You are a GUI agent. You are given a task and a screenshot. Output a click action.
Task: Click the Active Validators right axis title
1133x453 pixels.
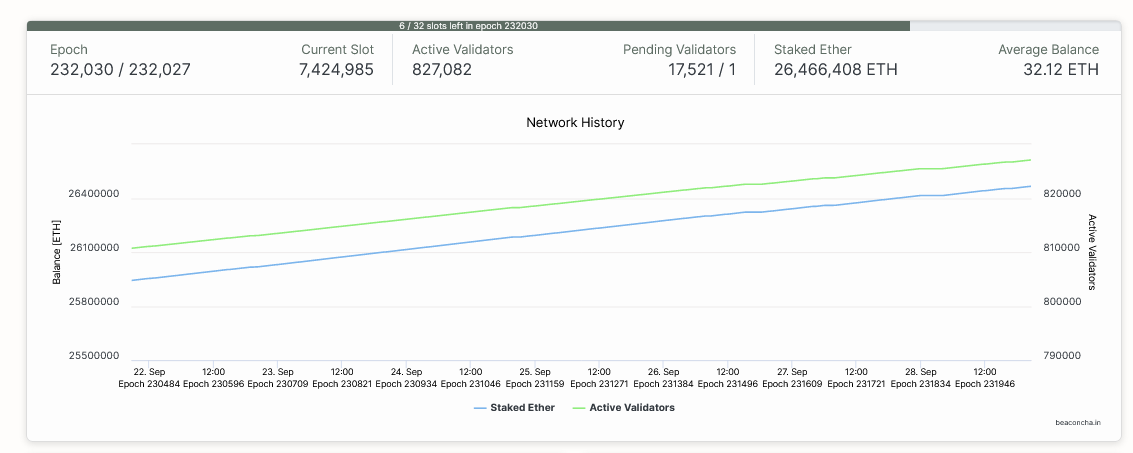(x=1092, y=252)
